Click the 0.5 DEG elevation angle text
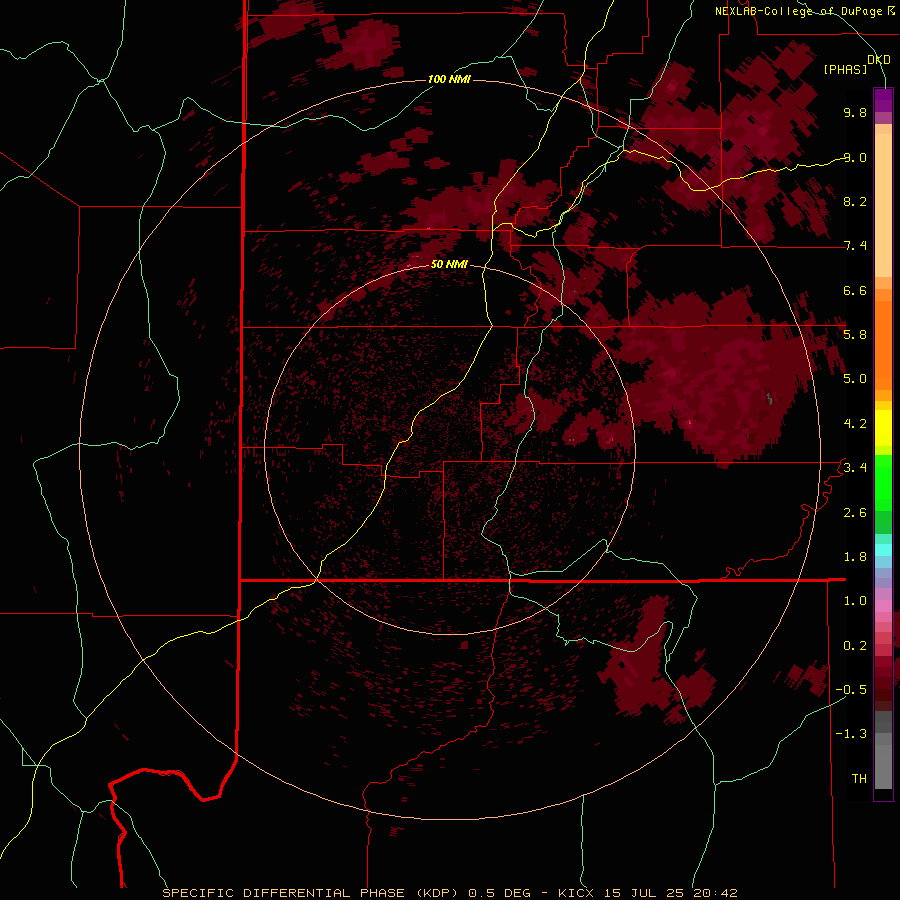 499,893
